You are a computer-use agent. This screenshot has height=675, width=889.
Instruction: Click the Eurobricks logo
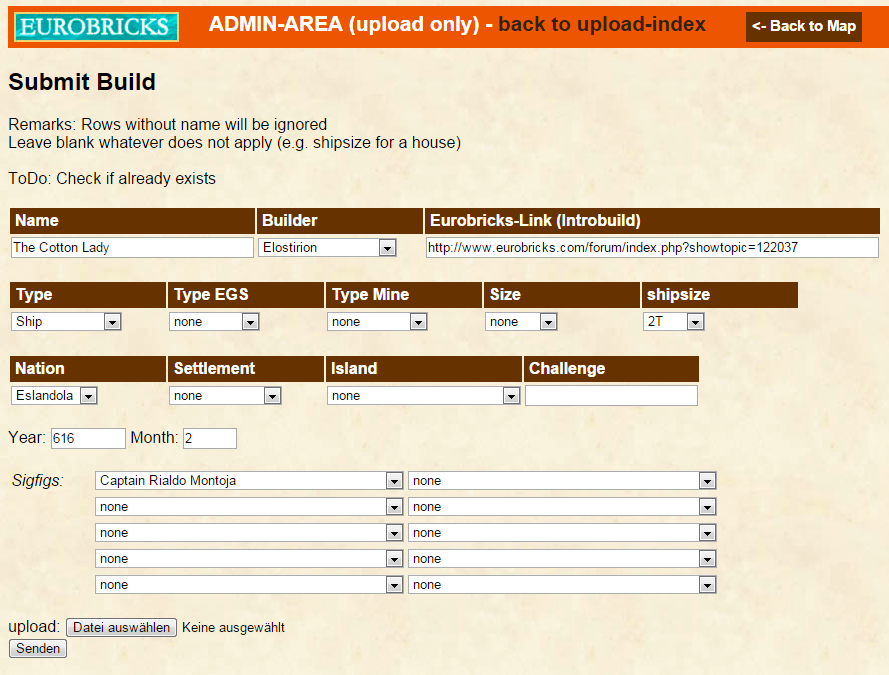pyautogui.click(x=97, y=27)
